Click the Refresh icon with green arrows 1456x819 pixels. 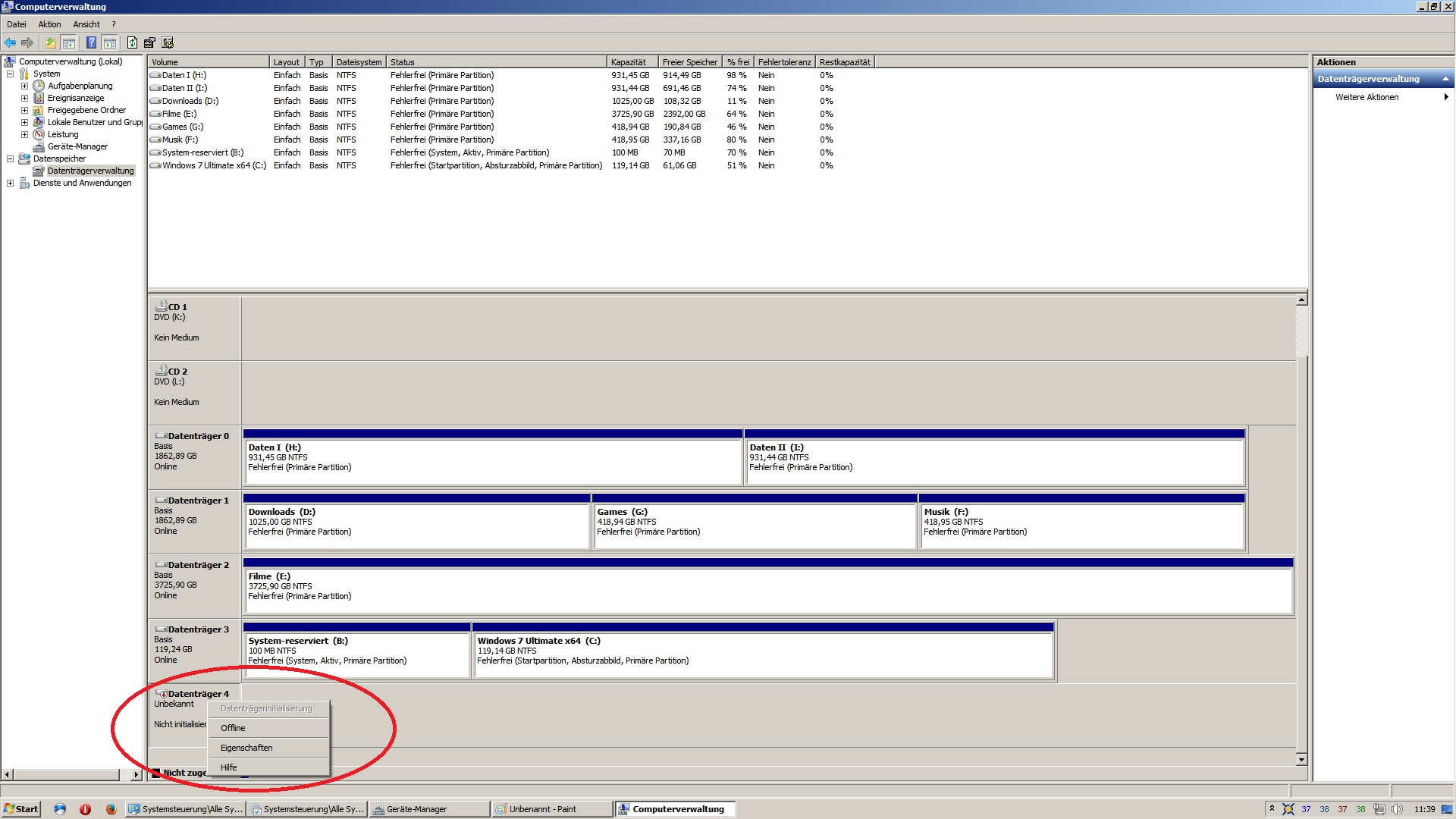tap(132, 43)
